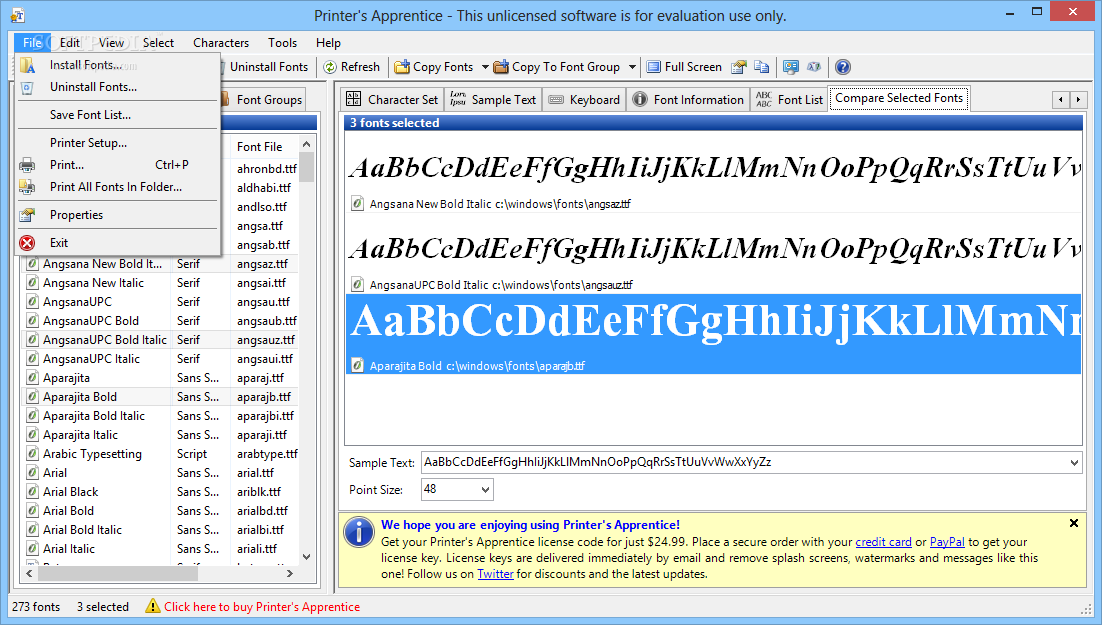
Task: Open the Font Groups tab
Action: tap(263, 99)
